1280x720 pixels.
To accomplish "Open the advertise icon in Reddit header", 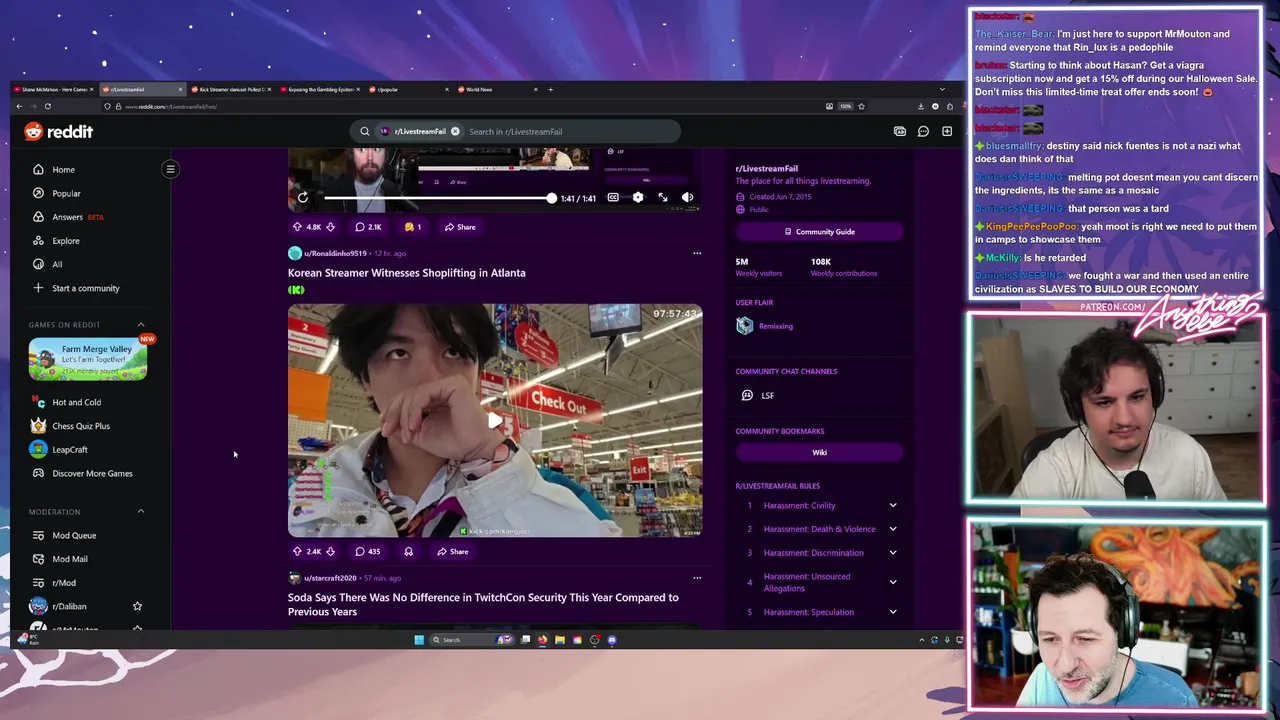I will 899,131.
